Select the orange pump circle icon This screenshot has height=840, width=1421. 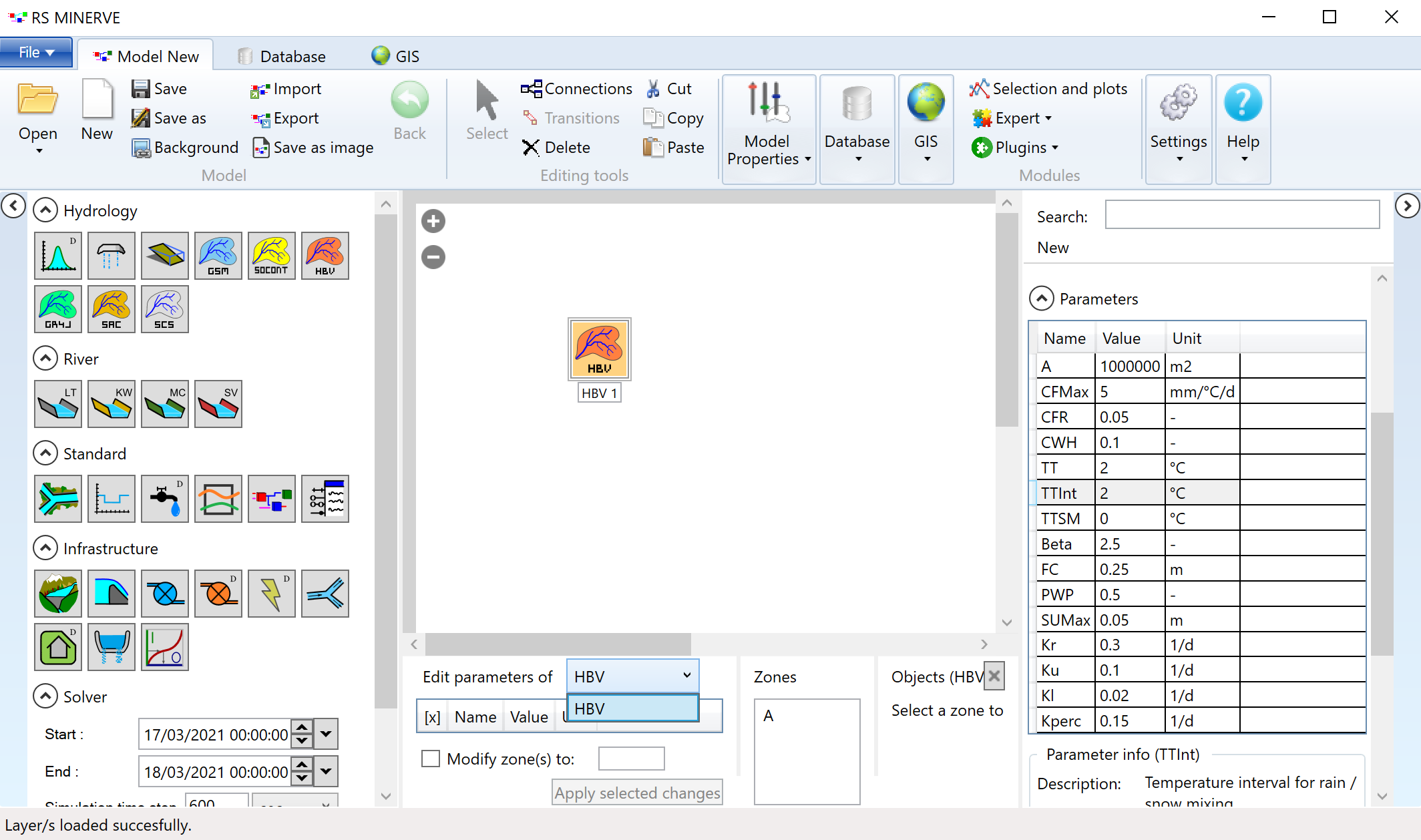pos(218,594)
